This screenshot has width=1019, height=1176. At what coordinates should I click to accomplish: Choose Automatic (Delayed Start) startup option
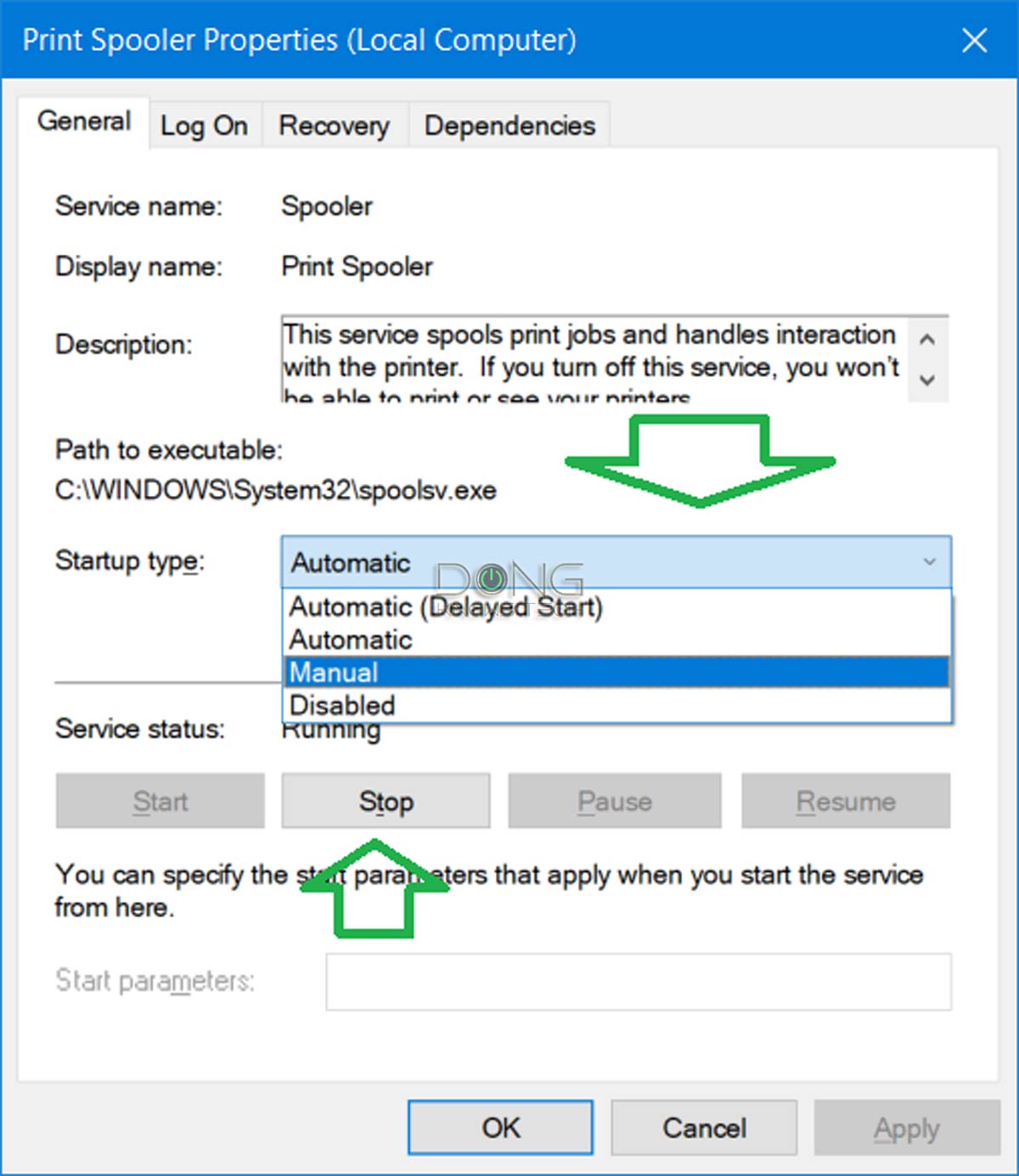coord(446,607)
